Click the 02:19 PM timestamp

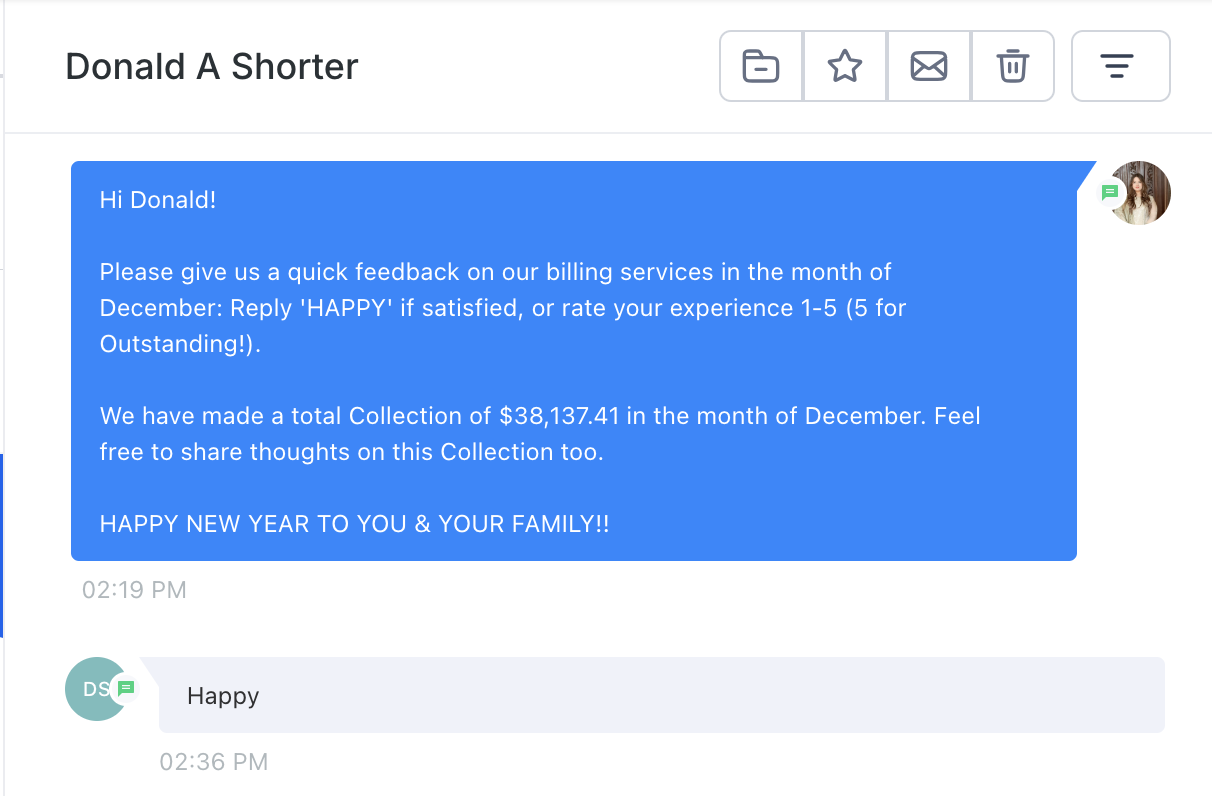(x=134, y=590)
